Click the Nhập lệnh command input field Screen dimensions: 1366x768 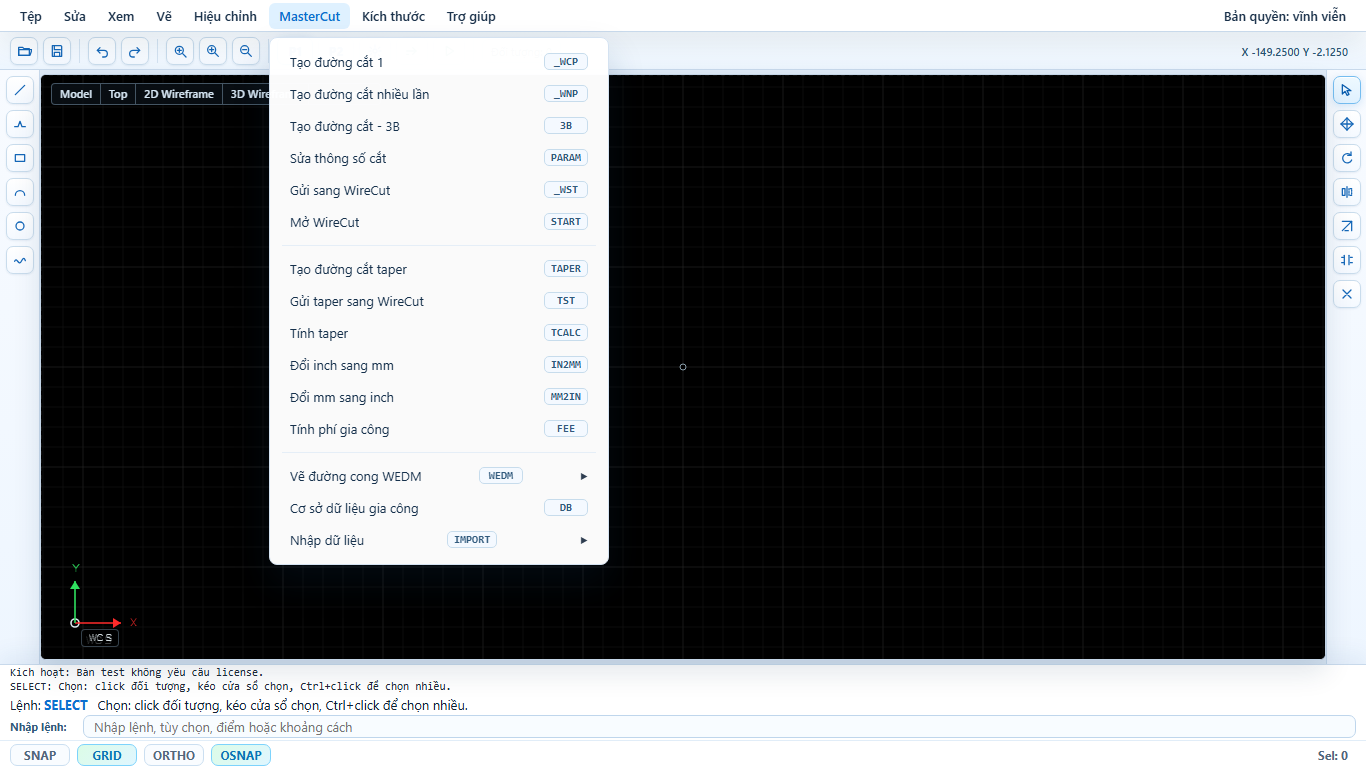pos(719,727)
